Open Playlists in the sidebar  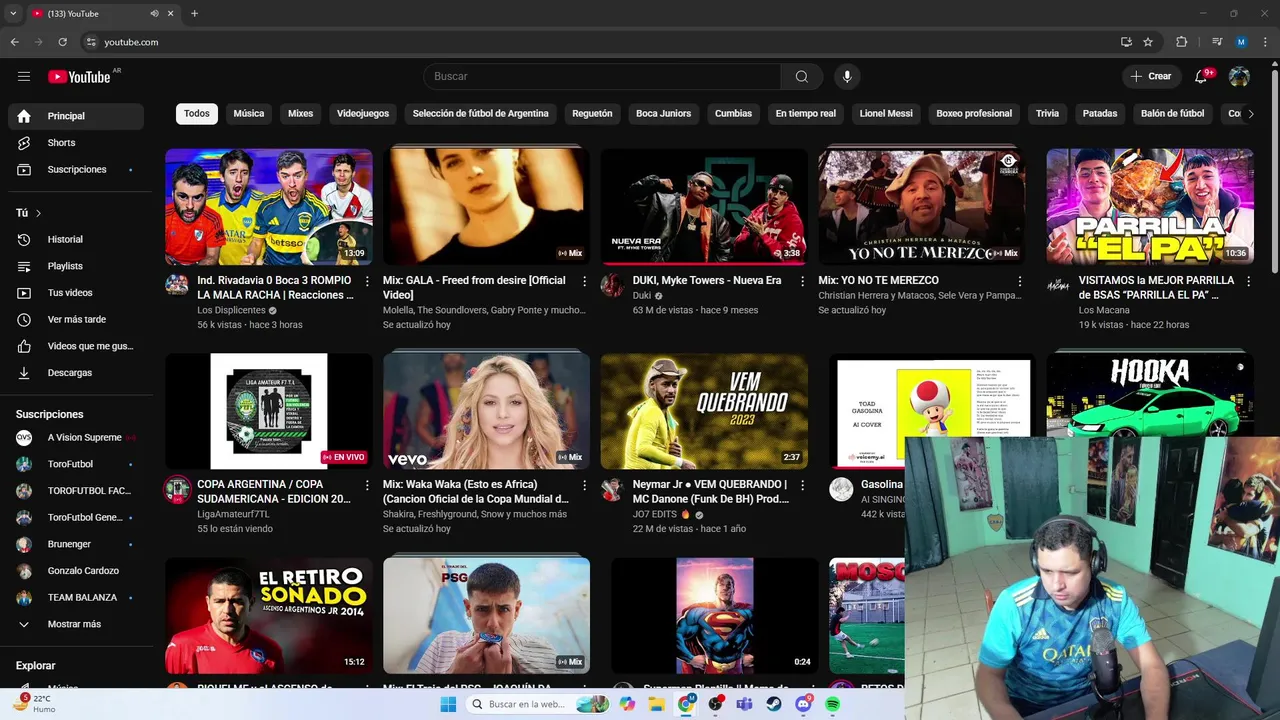[76, 266]
